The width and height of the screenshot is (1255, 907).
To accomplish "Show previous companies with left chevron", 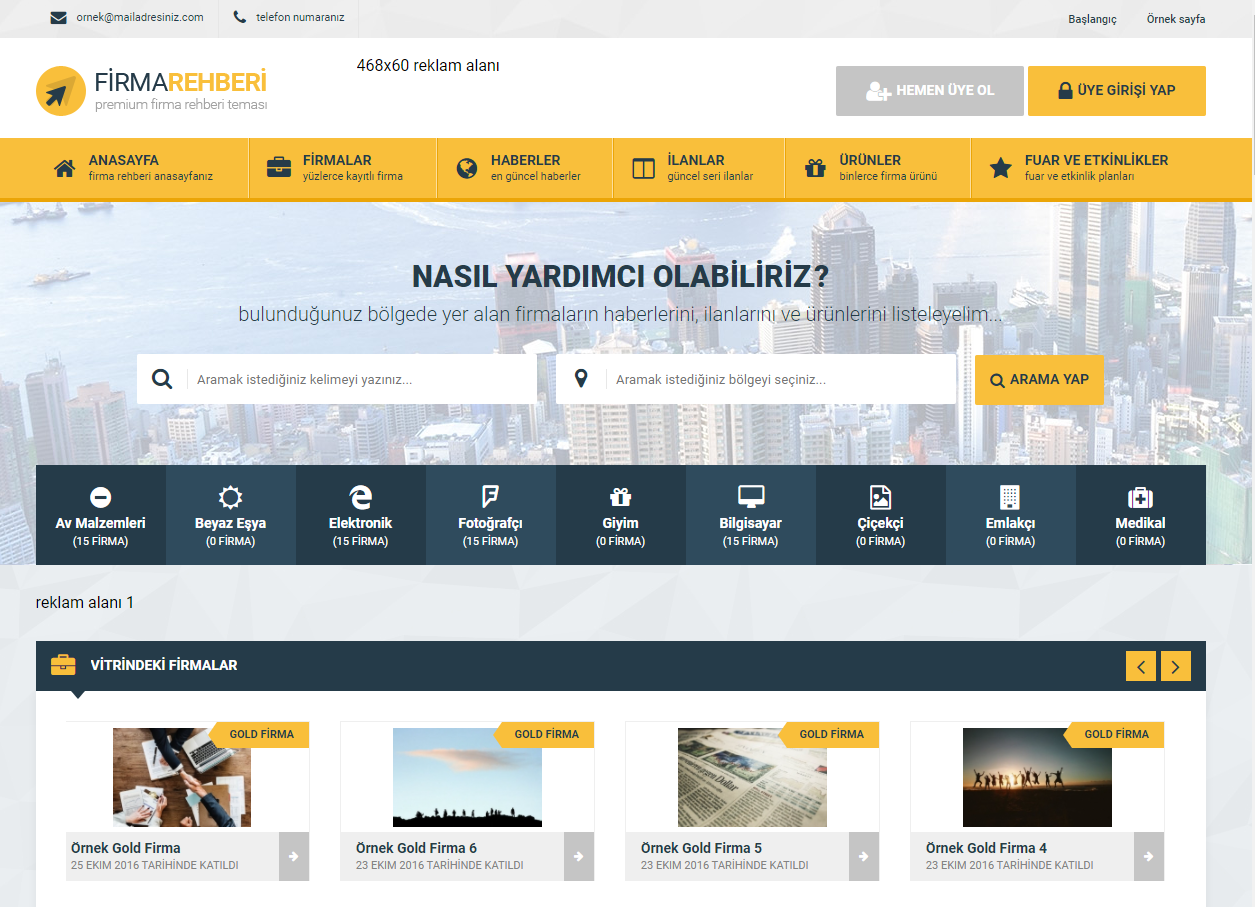I will click(1140, 666).
